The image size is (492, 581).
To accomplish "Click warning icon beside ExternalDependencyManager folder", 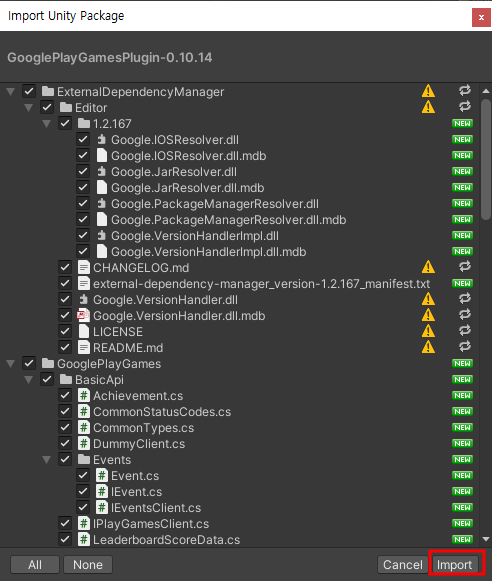I will click(428, 91).
